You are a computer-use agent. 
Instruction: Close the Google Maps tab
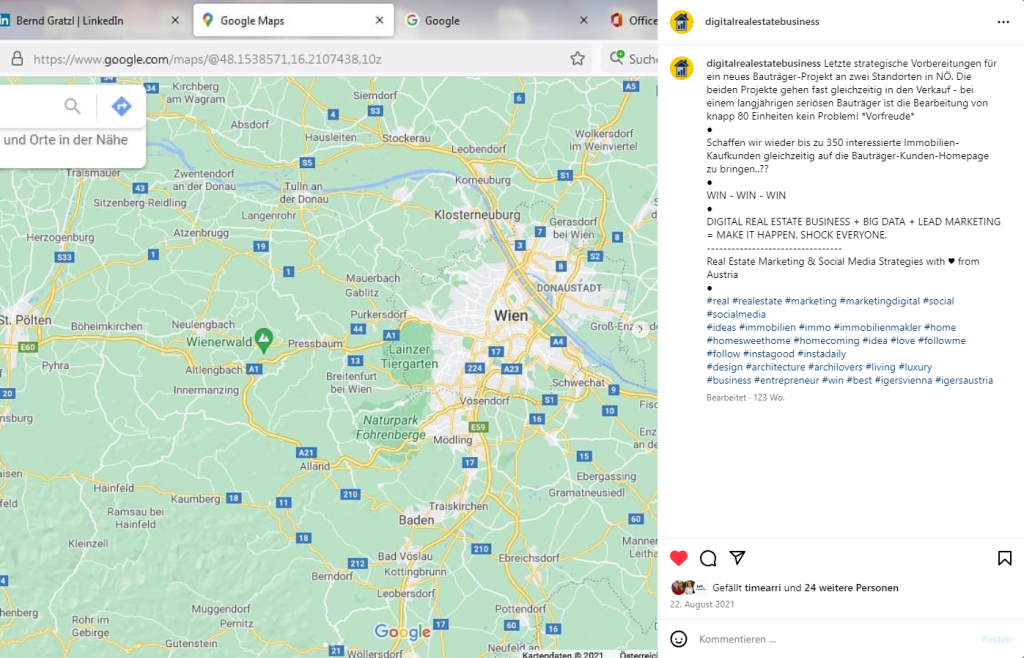click(378, 20)
